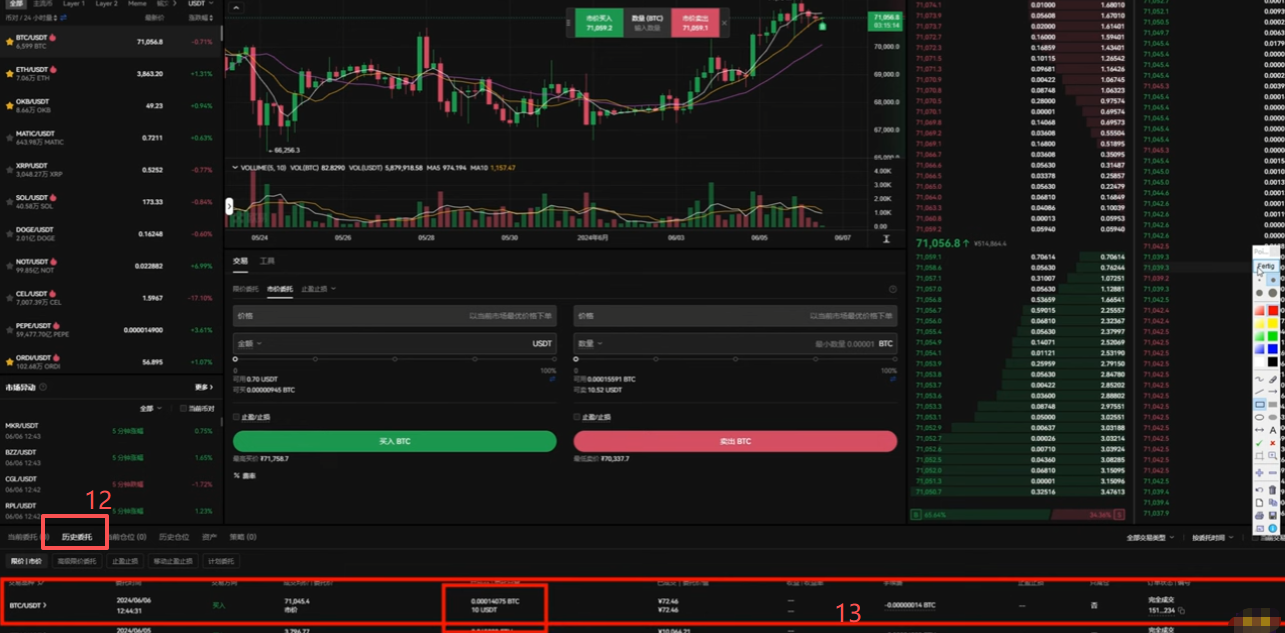This screenshot has width=1285, height=633.
Task: Switch to the 工具 tab
Action: pyautogui.click(x=267, y=261)
